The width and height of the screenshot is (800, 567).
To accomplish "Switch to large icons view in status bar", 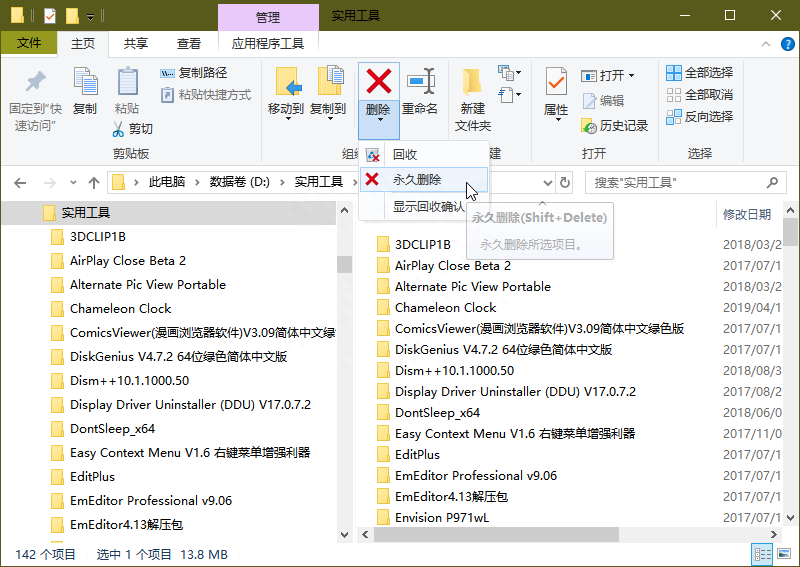I will (784, 554).
